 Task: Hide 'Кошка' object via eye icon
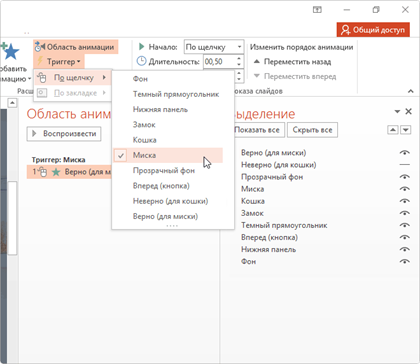(404, 201)
